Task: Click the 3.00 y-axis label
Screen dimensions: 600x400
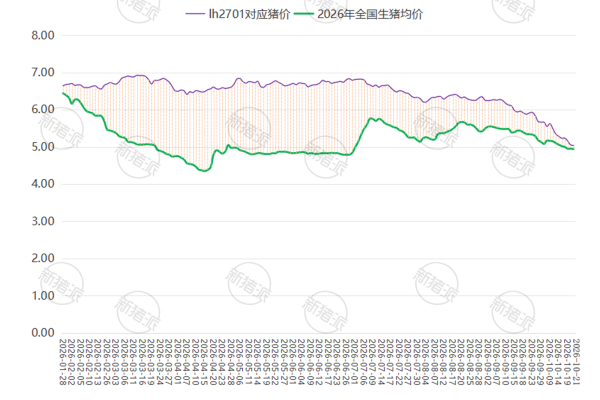Action: pyautogui.click(x=43, y=221)
